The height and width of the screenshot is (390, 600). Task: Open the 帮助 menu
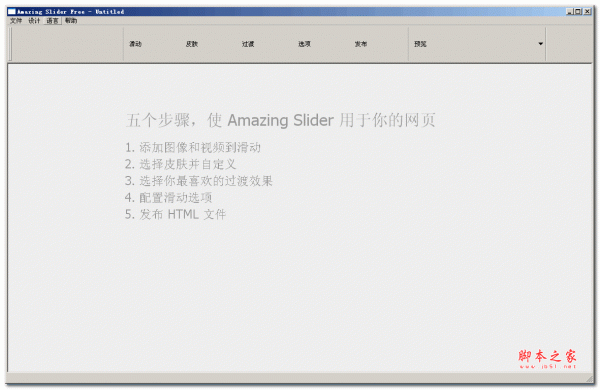click(x=71, y=21)
